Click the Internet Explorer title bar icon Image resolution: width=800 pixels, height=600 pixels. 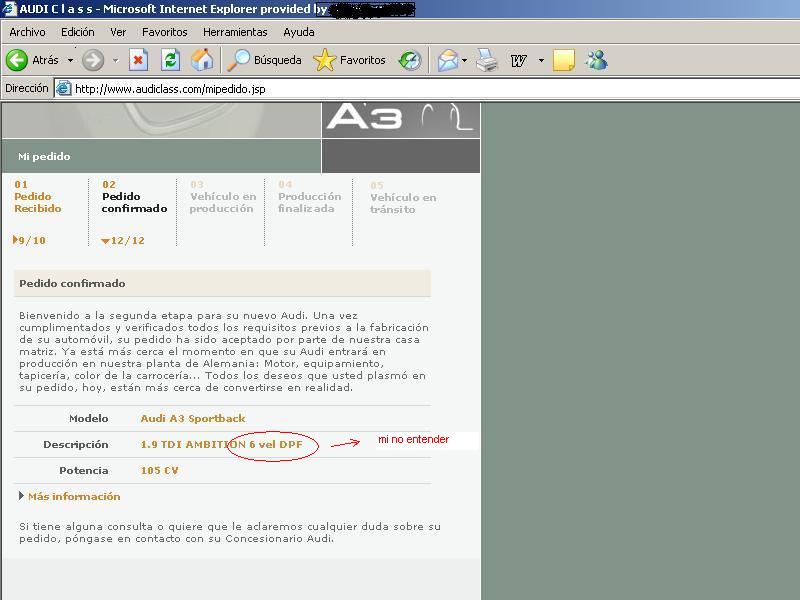[10, 9]
